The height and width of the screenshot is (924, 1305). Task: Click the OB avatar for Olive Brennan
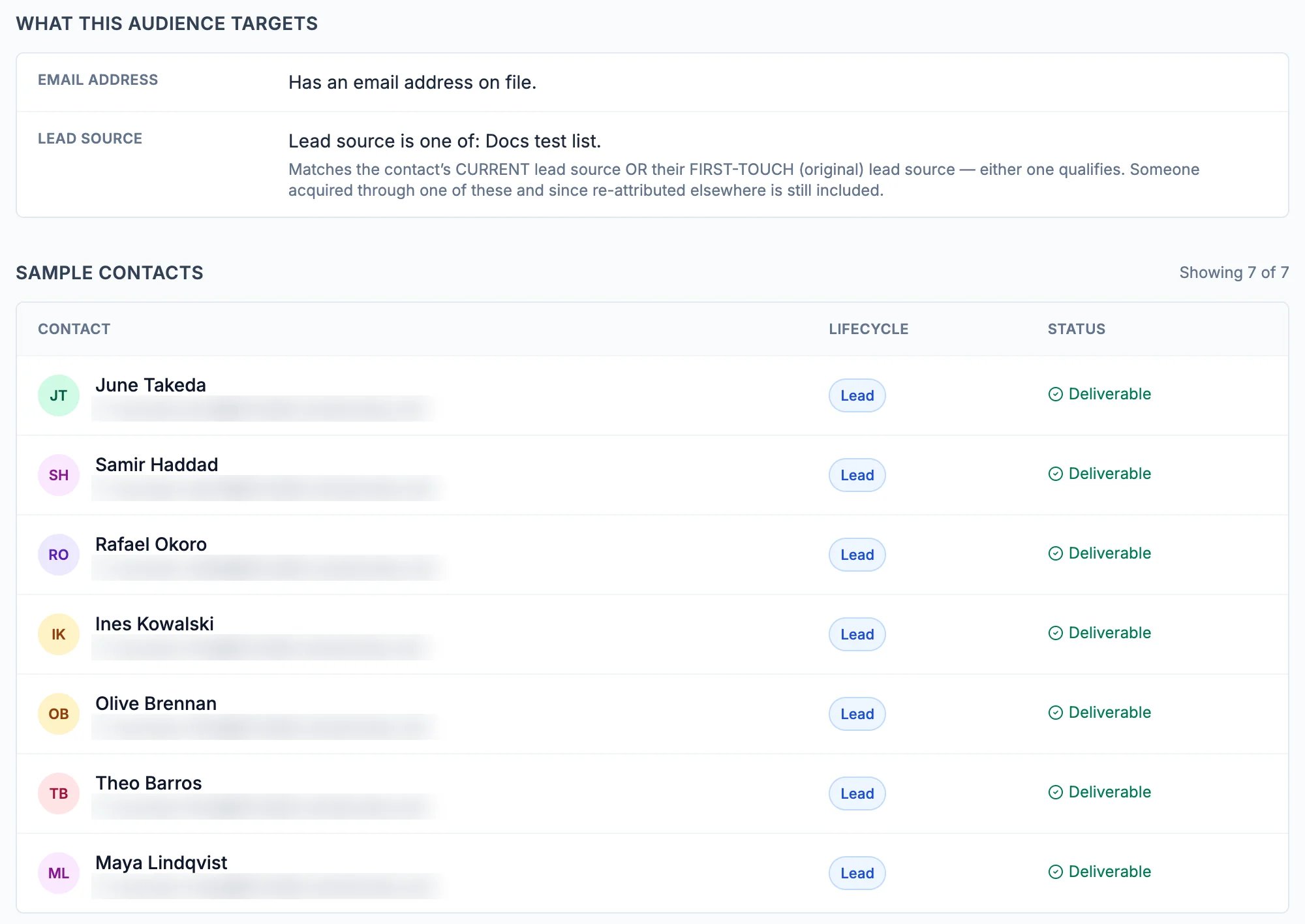[59, 714]
